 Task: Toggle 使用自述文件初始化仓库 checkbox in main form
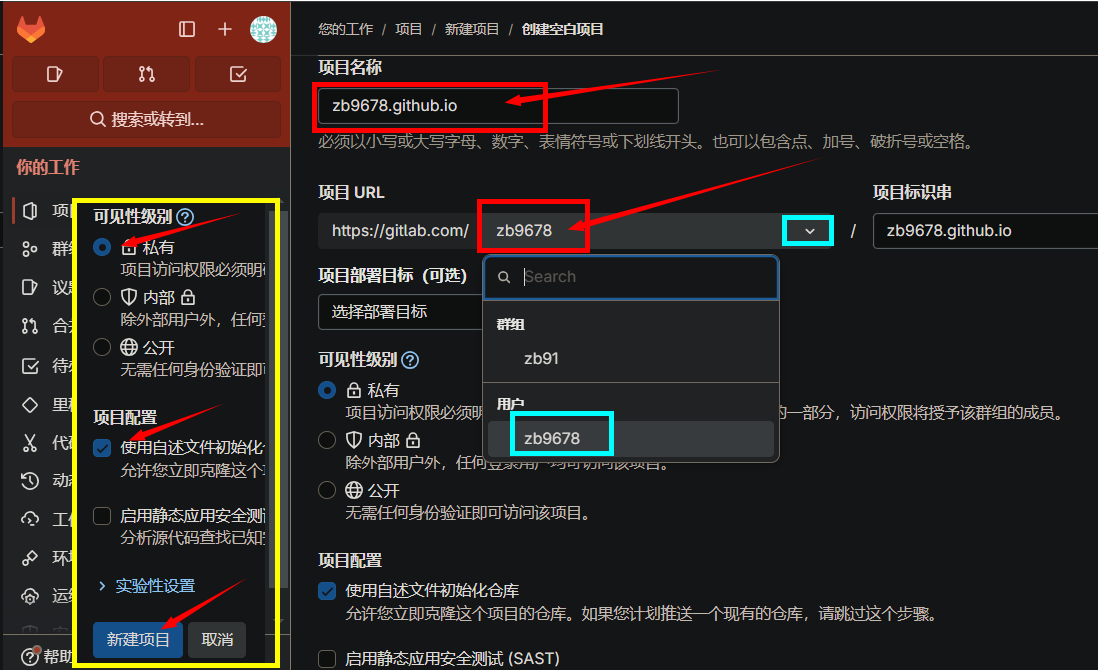click(x=326, y=591)
